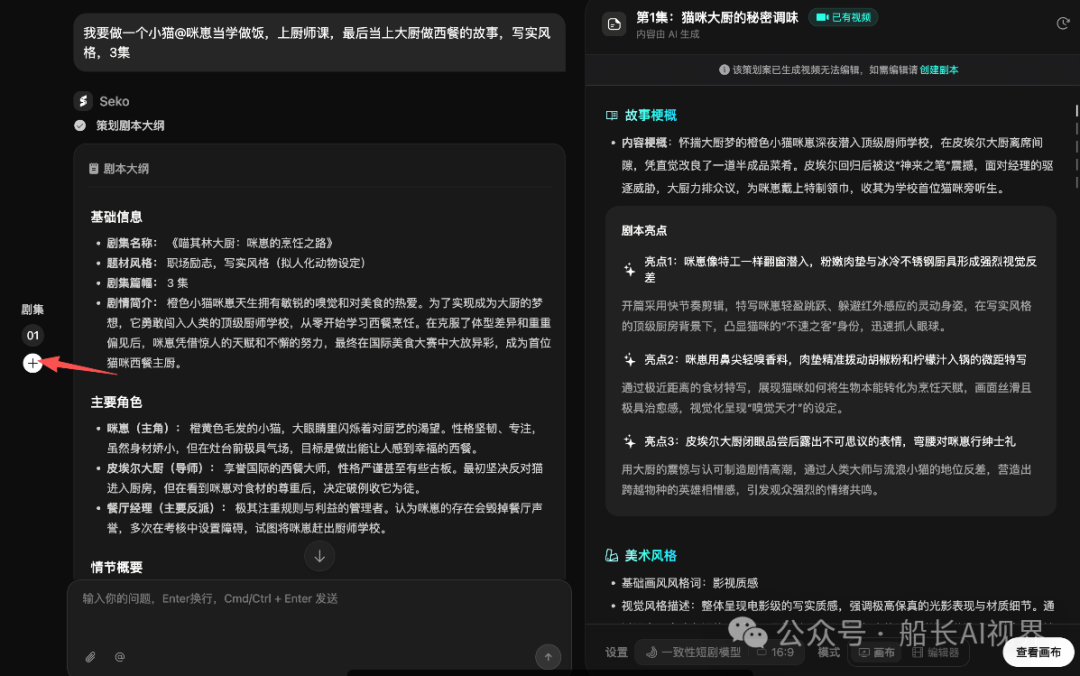Click the Seko avatar icon

pyautogui.click(x=83, y=101)
